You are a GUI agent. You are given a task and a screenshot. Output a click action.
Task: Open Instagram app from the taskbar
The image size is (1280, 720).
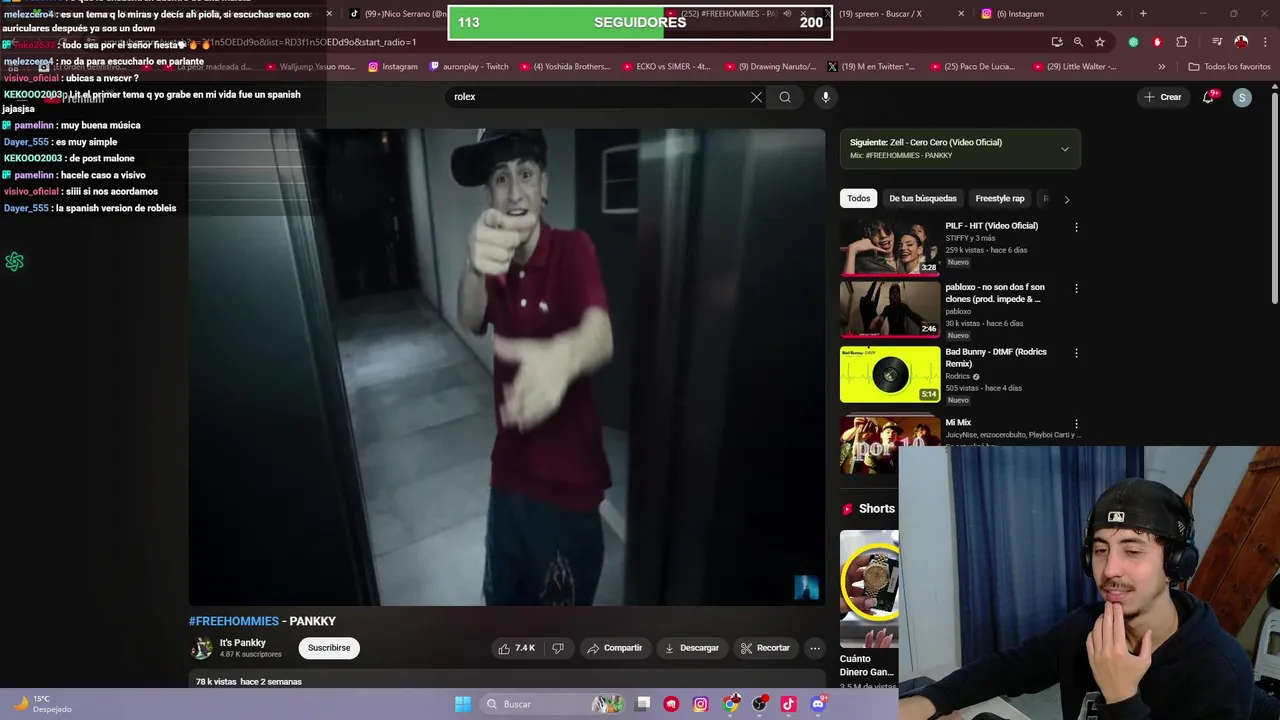tap(701, 704)
